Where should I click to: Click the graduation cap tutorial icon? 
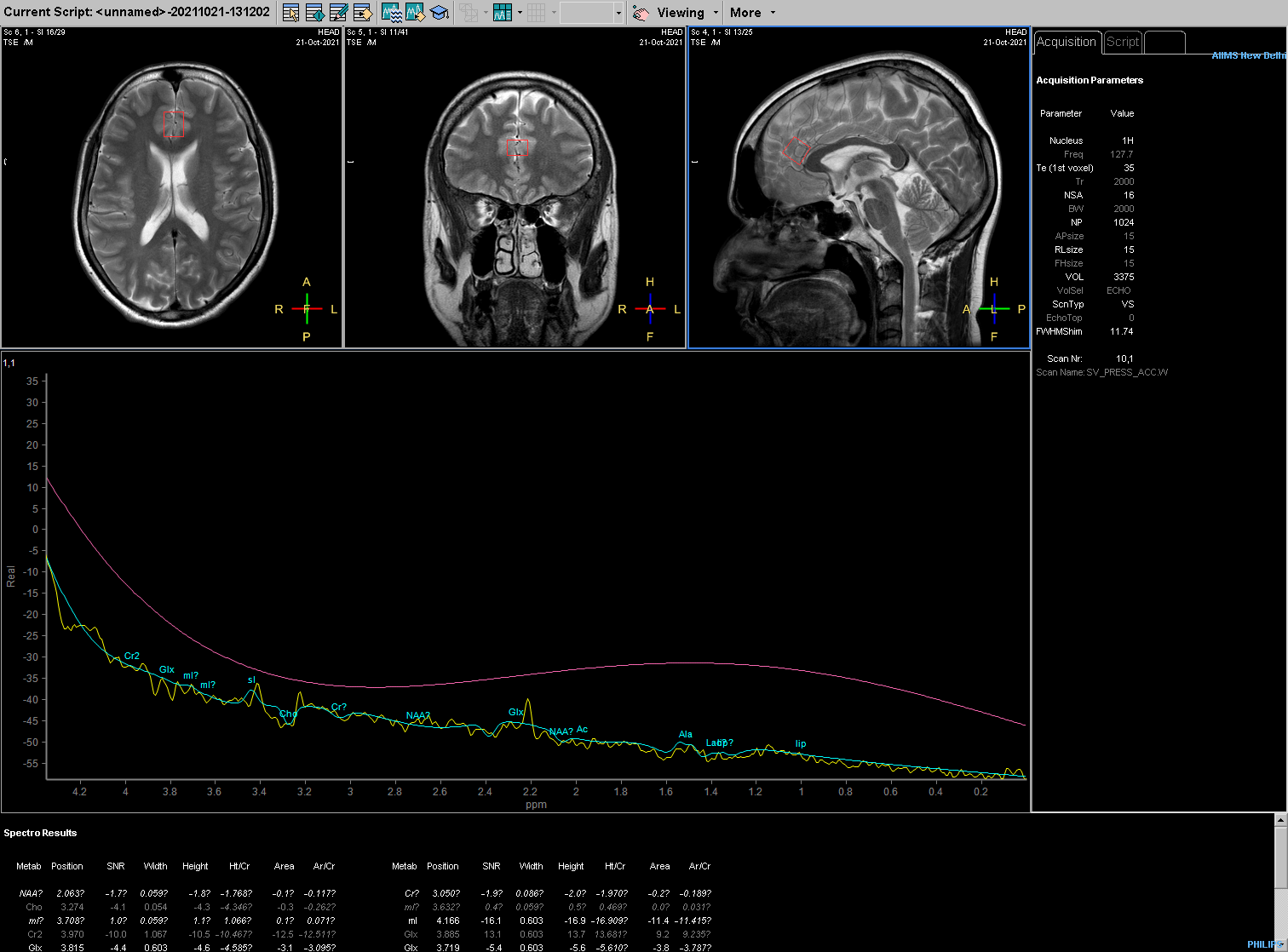coord(439,13)
